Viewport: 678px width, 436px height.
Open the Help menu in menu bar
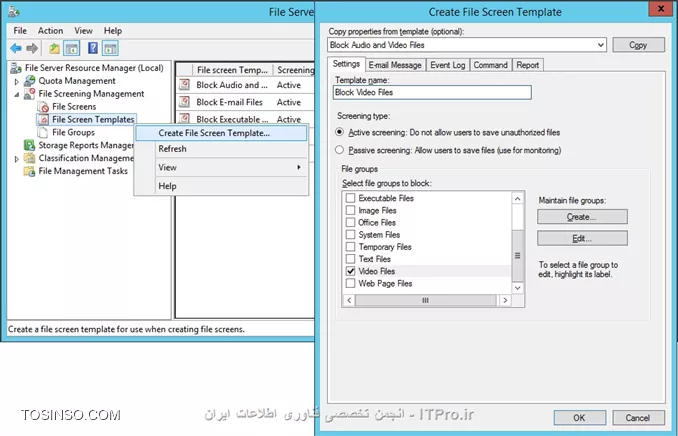(x=112, y=31)
